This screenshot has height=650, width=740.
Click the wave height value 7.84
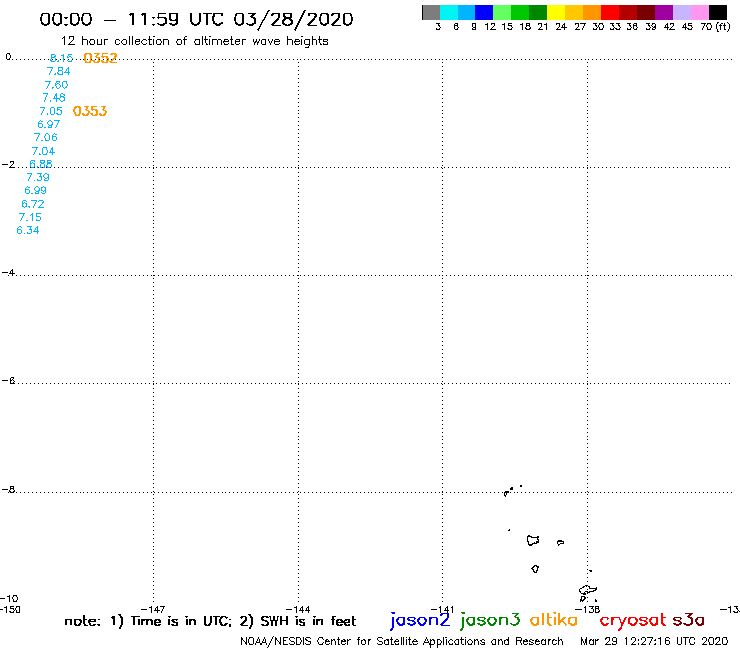59,71
